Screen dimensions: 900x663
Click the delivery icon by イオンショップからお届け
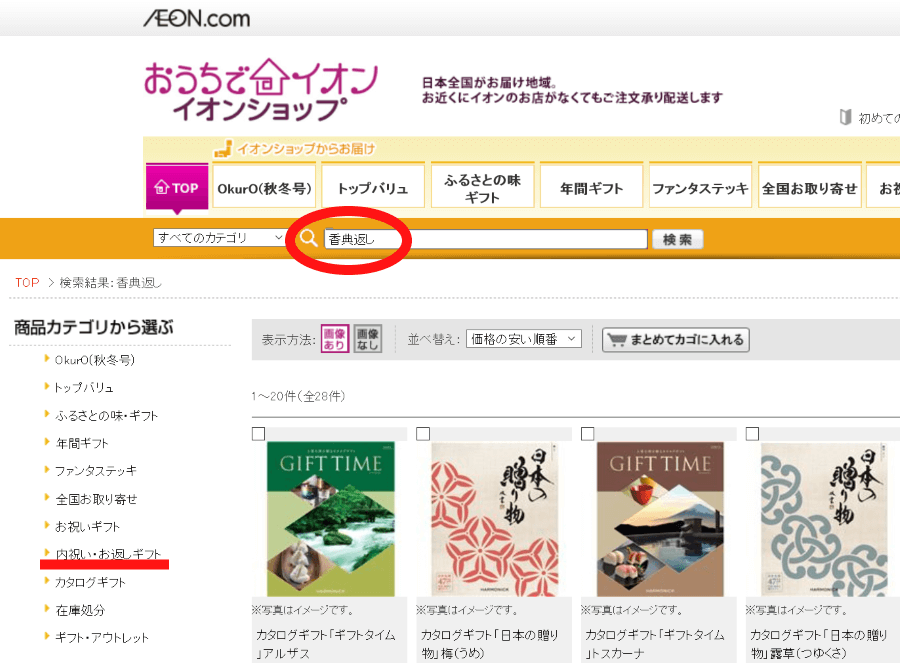click(x=223, y=149)
